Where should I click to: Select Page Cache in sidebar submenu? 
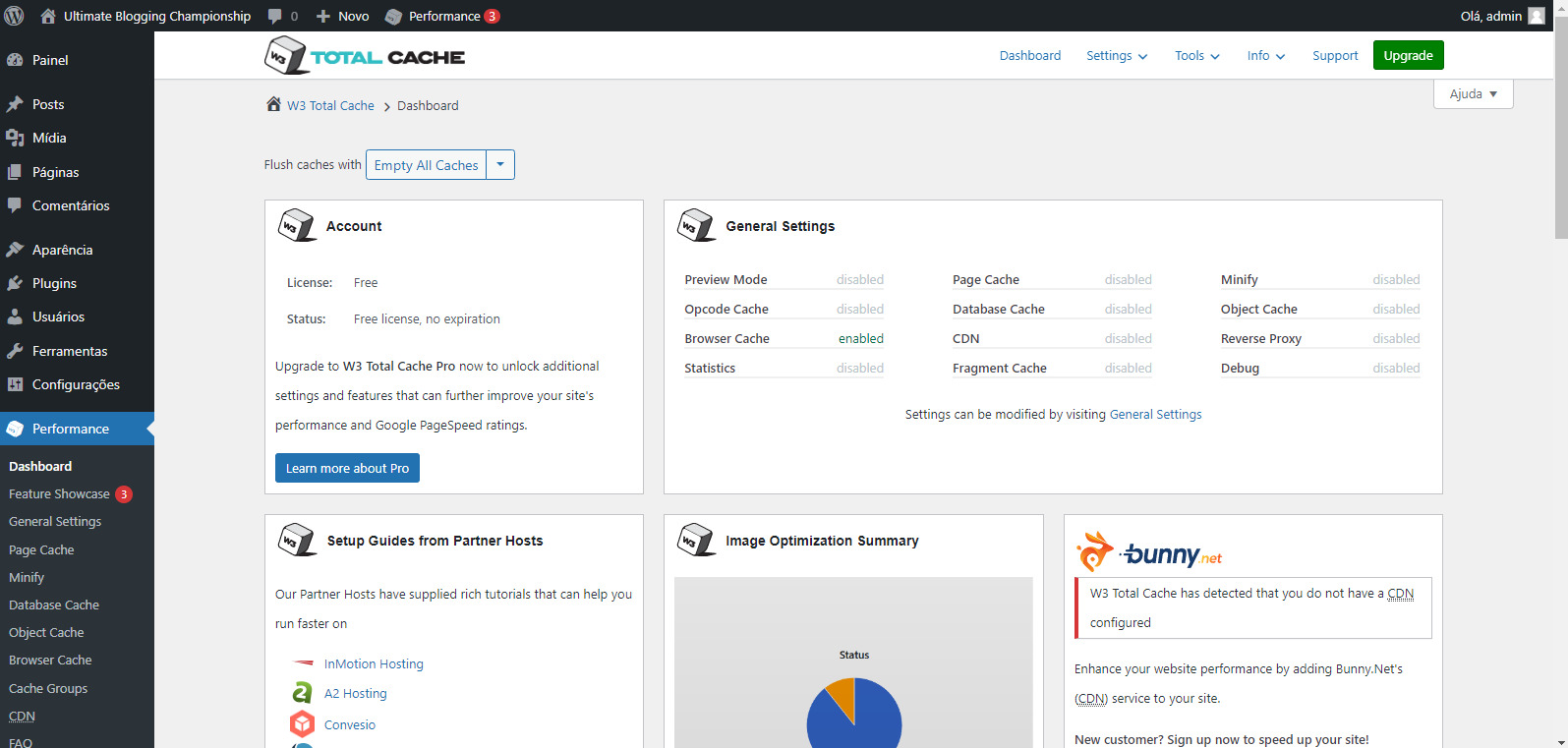point(41,550)
